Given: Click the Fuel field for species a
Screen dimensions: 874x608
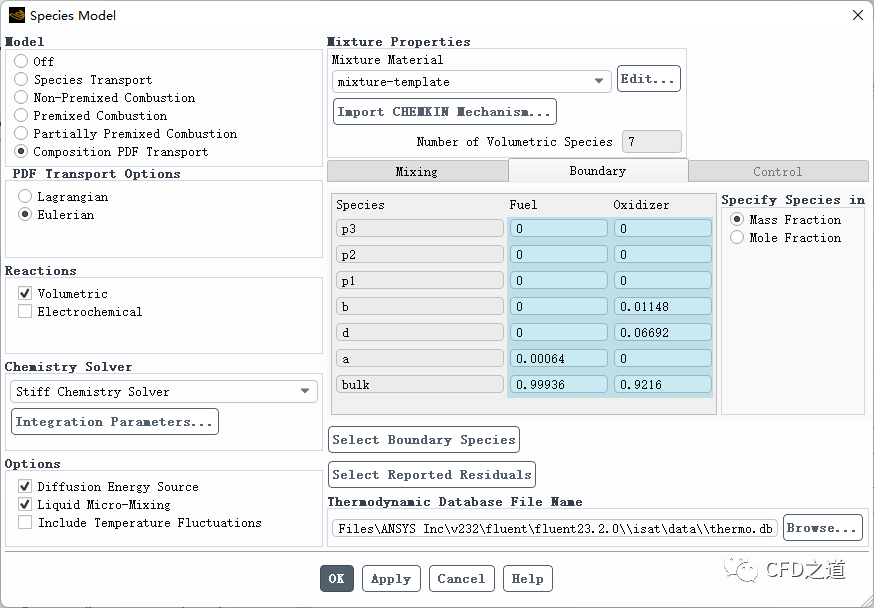Looking at the screenshot, I should click(557, 358).
